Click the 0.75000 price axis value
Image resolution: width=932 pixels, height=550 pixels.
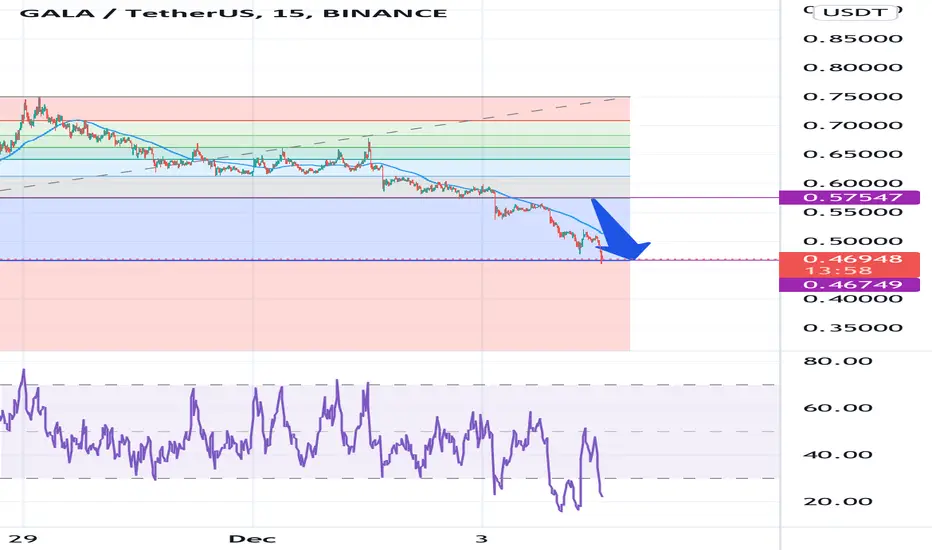coord(853,96)
